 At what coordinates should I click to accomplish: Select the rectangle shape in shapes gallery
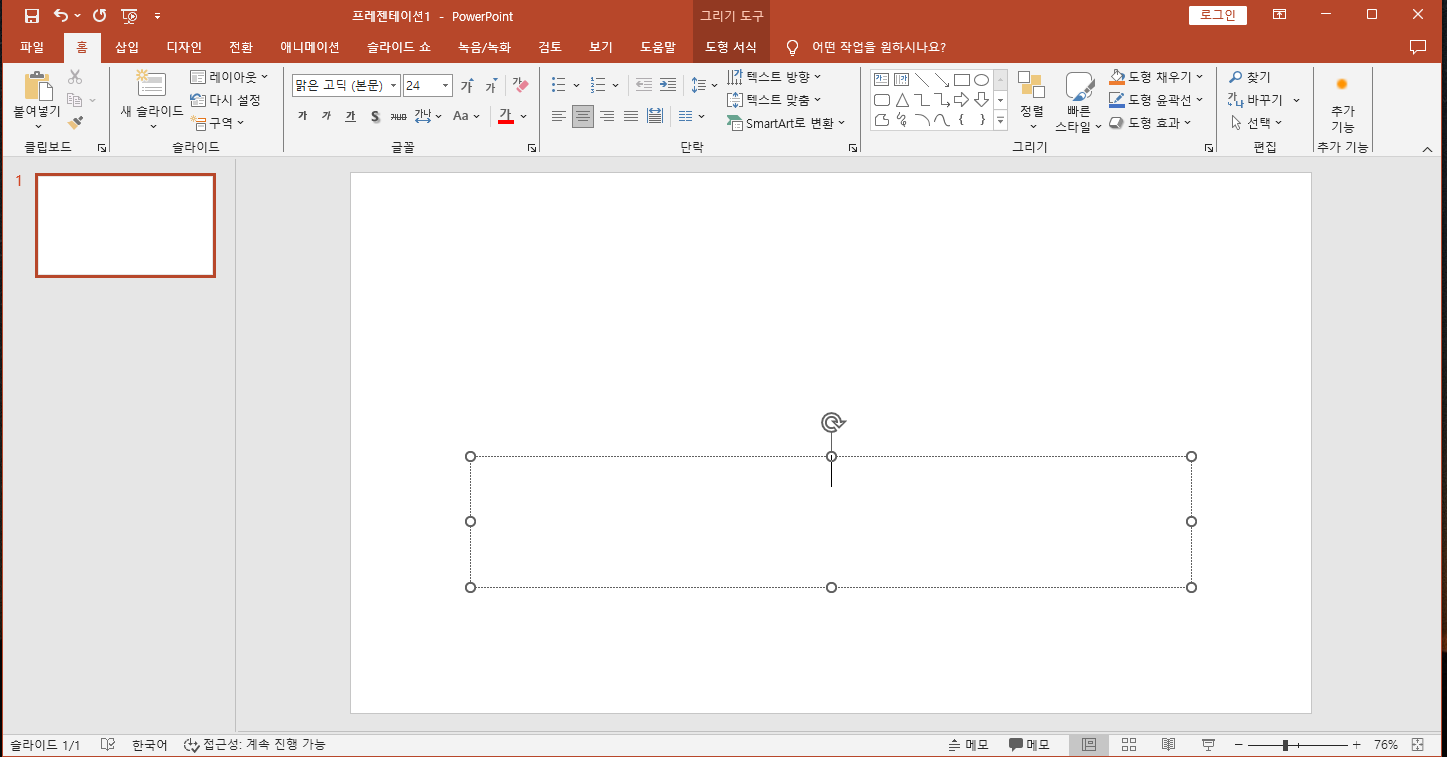(961, 80)
